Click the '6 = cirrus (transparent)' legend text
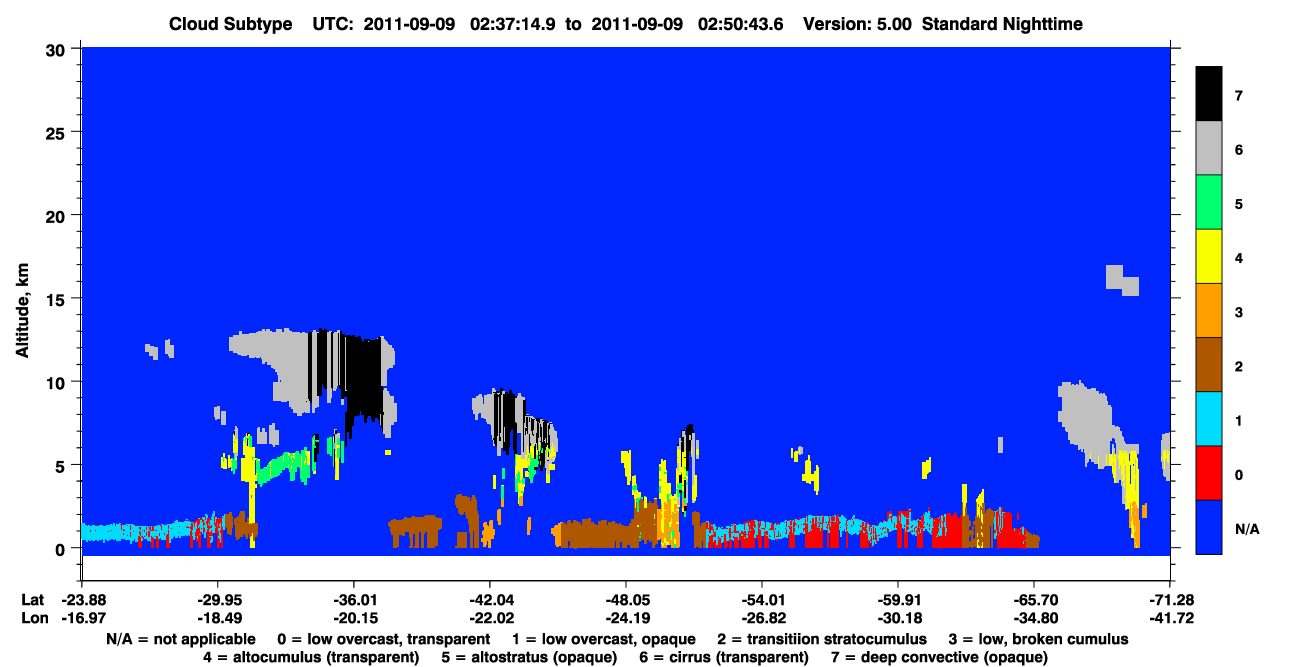Viewport: 1300px width, 667px height. 724,657
